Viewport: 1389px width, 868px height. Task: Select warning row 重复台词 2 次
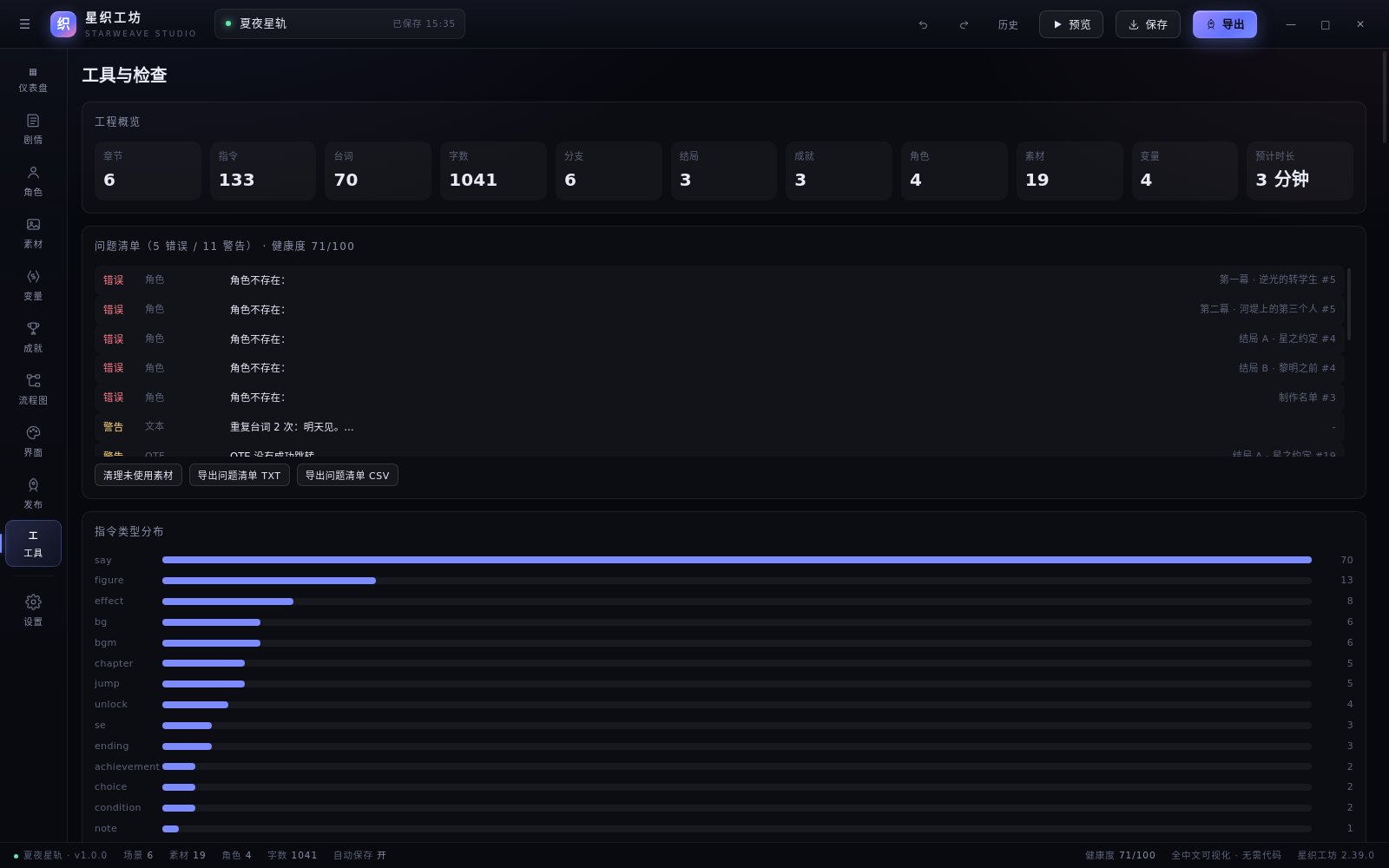pyautogui.click(x=720, y=427)
